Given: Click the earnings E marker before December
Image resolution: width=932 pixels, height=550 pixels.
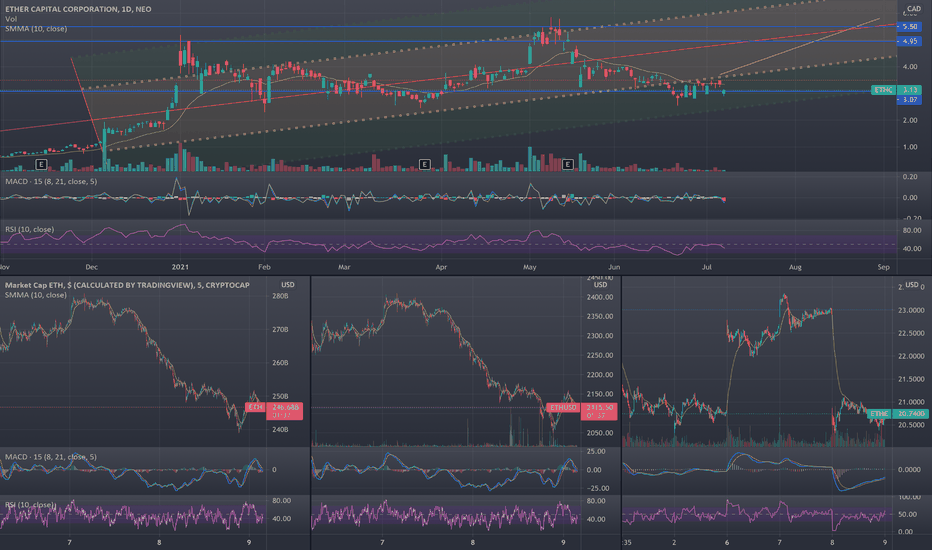Looking at the screenshot, I should pos(41,164).
